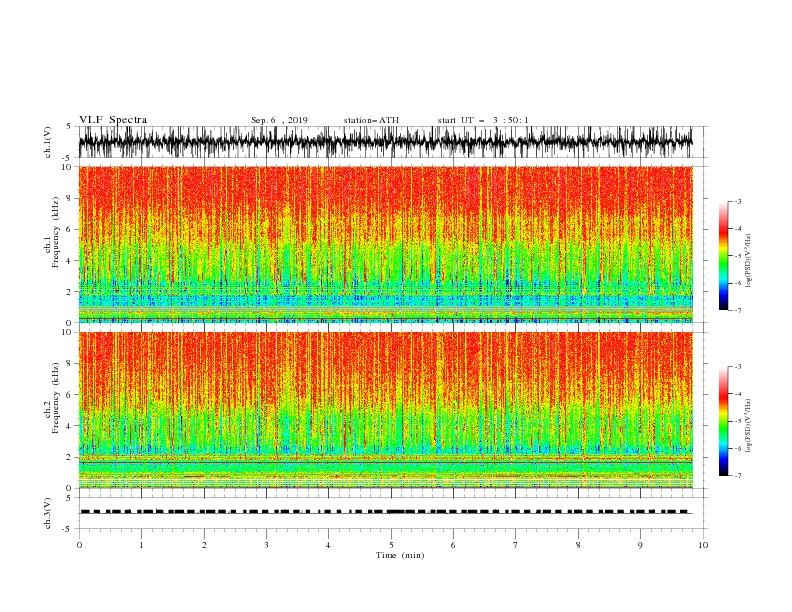This screenshot has width=792, height=612.
Task: Click the 'Time (min)' axis title
Action: [x=400, y=555]
